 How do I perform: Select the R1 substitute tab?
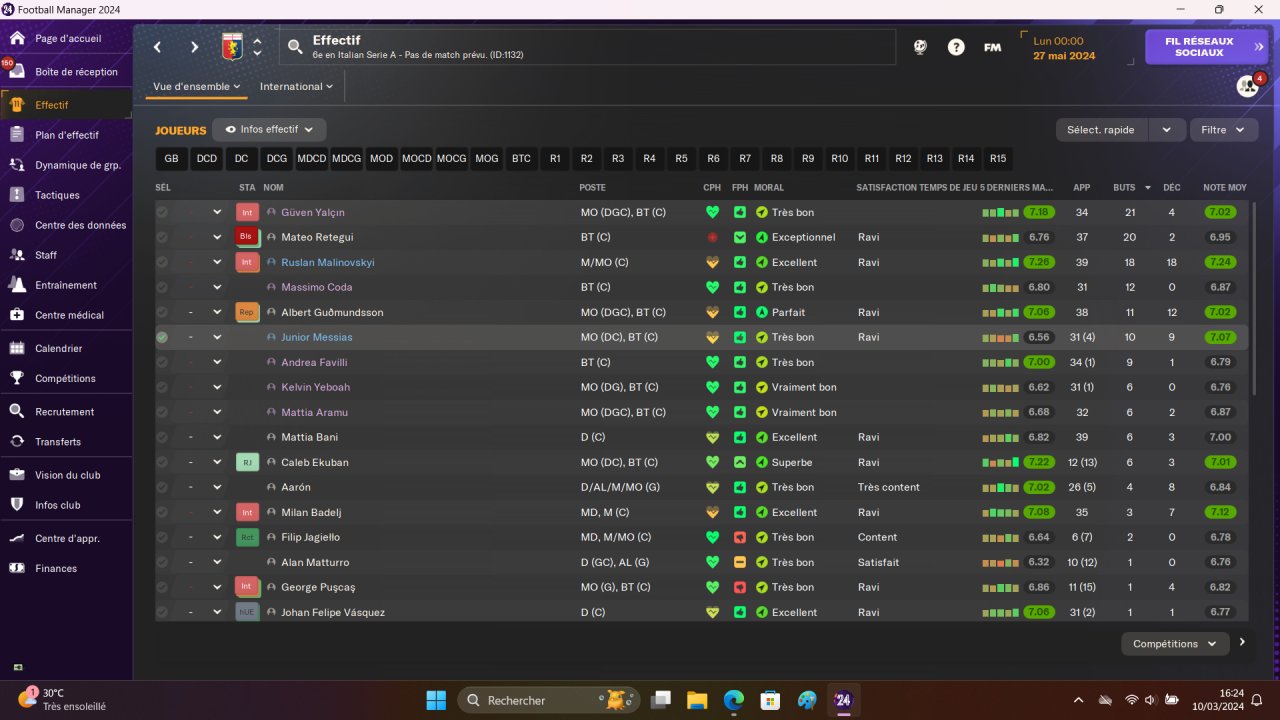tap(555, 159)
